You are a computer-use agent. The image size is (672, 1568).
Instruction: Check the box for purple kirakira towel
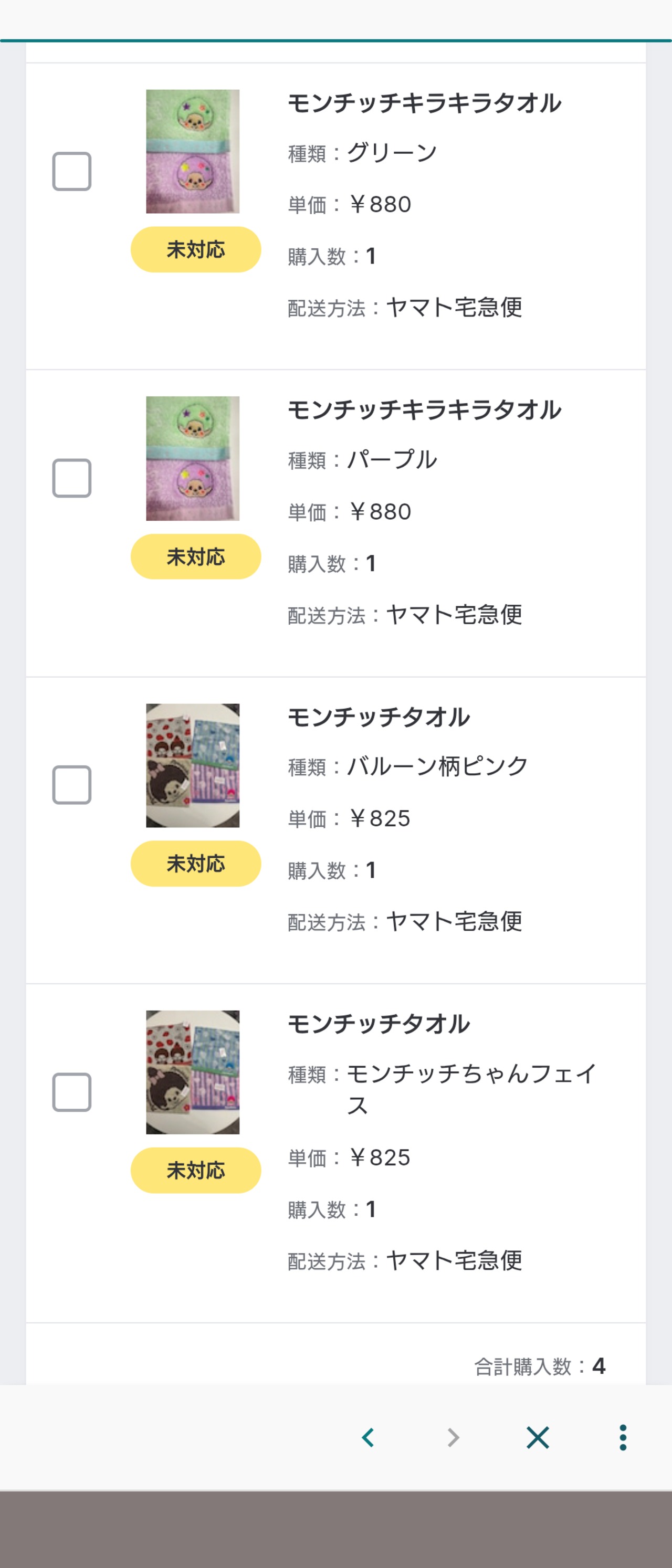click(x=72, y=478)
